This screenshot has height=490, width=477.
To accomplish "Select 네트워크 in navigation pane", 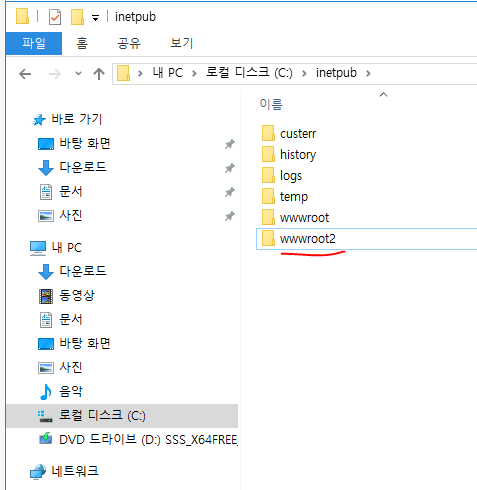I will [75, 471].
